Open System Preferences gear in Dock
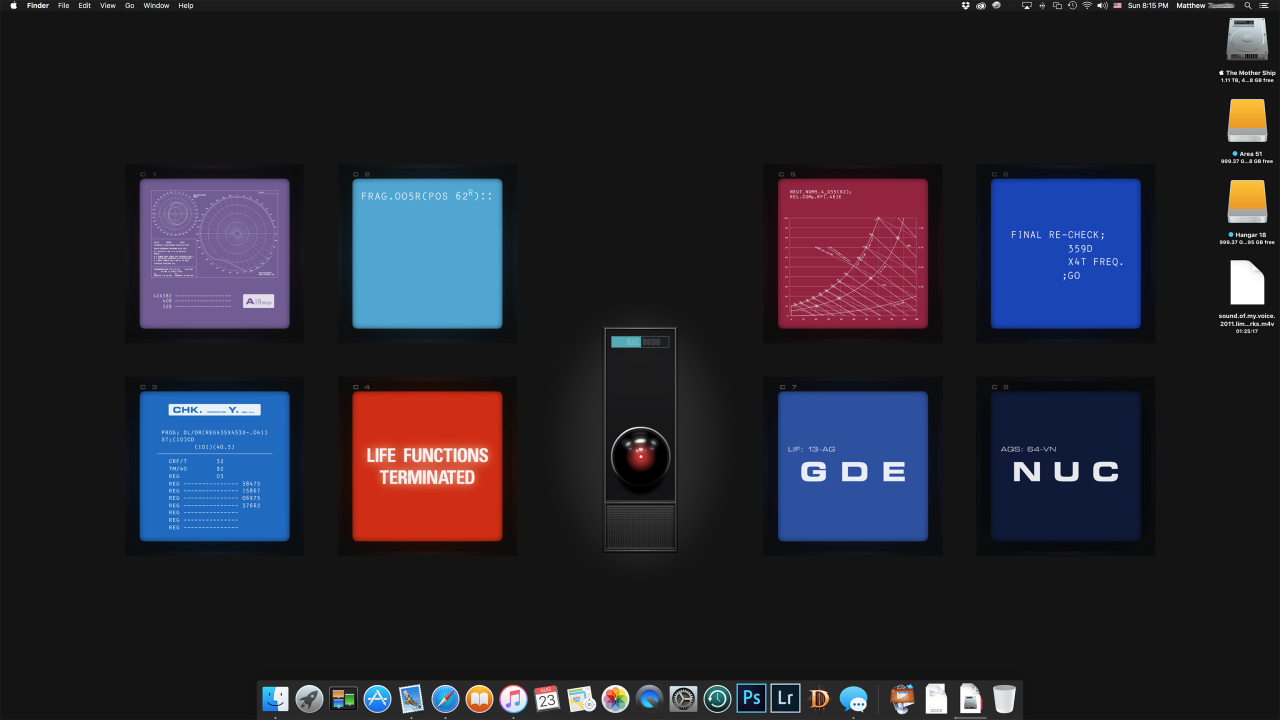The width and height of the screenshot is (1280, 720). [x=683, y=698]
